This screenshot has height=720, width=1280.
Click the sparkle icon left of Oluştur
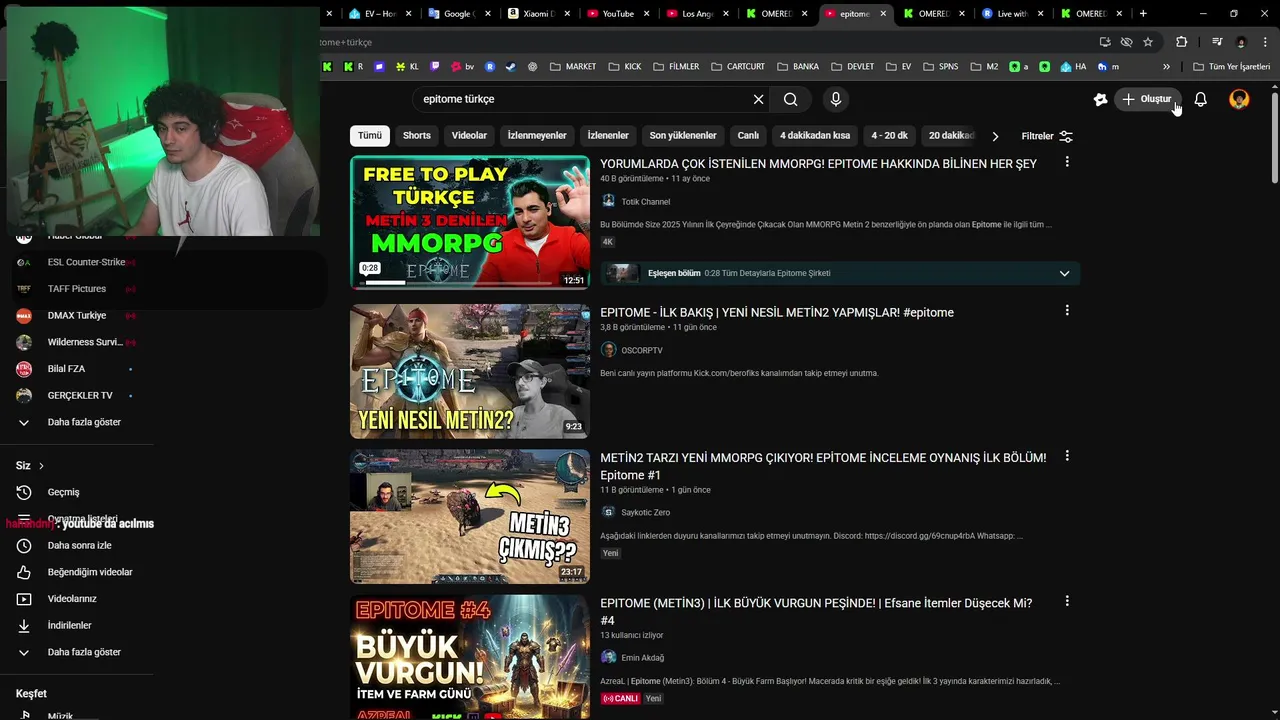[1100, 99]
